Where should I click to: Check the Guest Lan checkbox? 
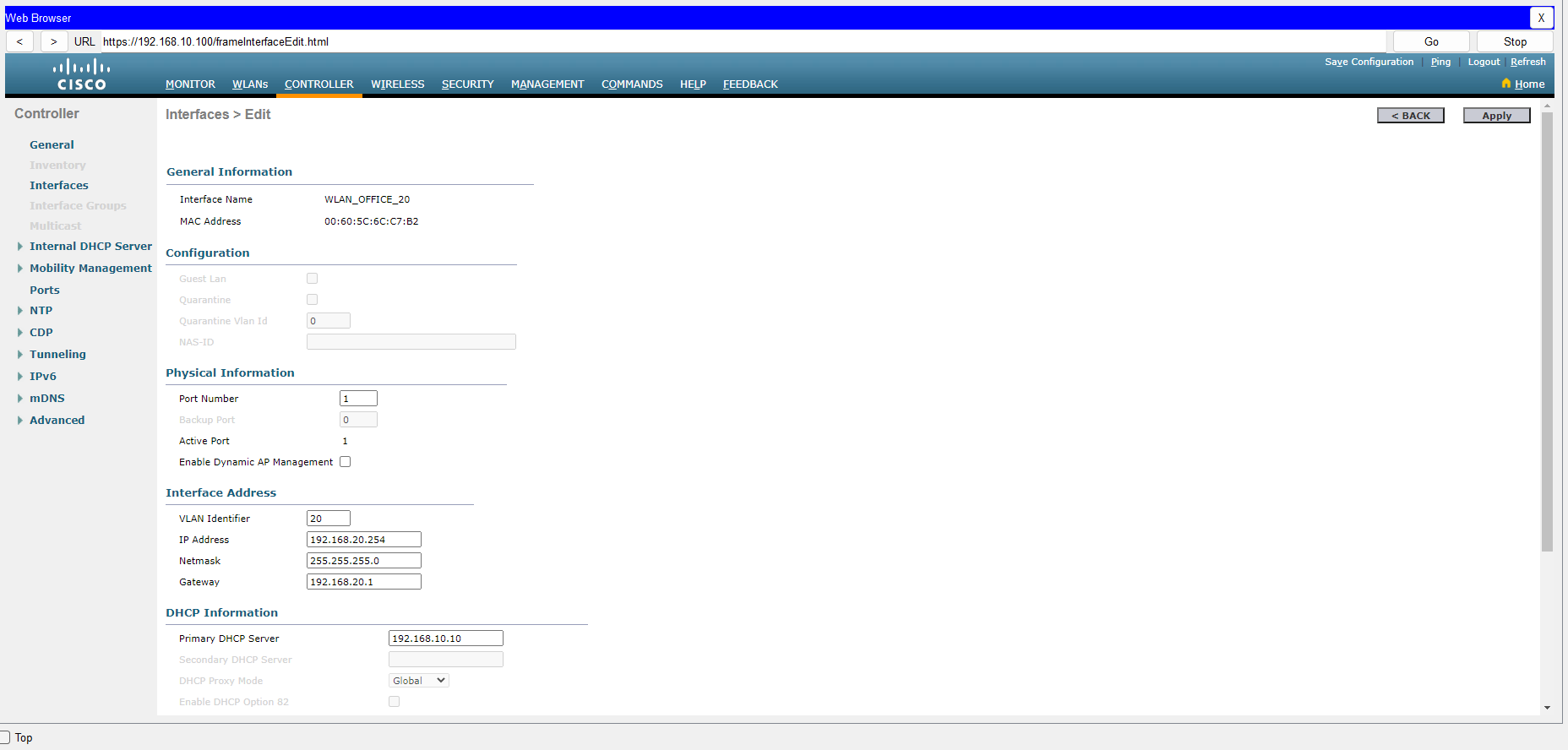coord(312,279)
